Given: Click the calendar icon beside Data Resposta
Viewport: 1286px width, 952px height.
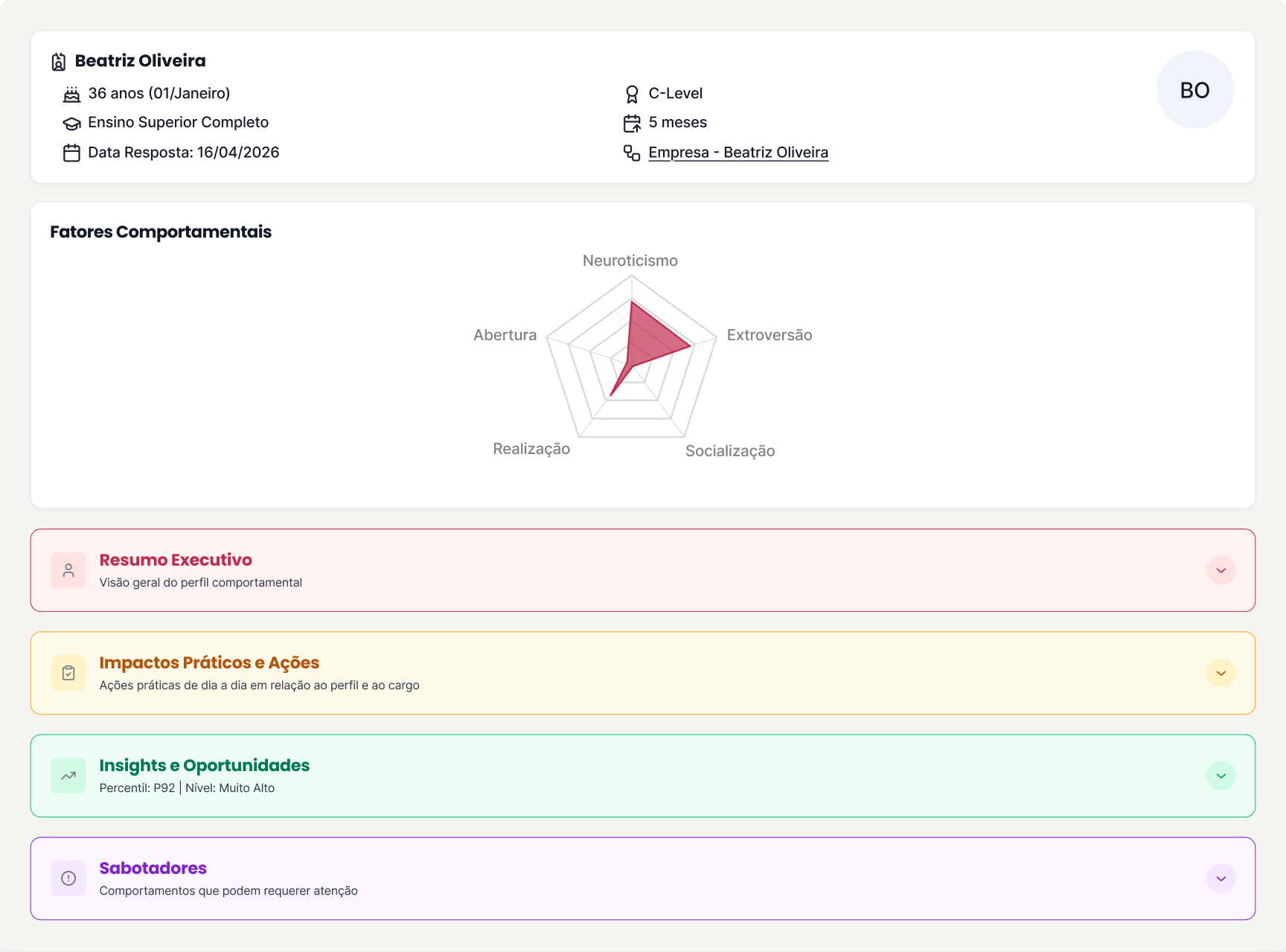Looking at the screenshot, I should (x=71, y=153).
